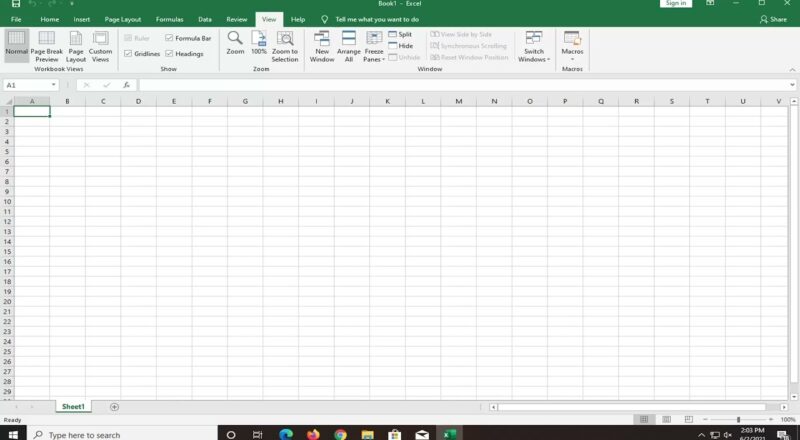Open Ribbon Display Options
800x440 pixels.
(x=710, y=4)
